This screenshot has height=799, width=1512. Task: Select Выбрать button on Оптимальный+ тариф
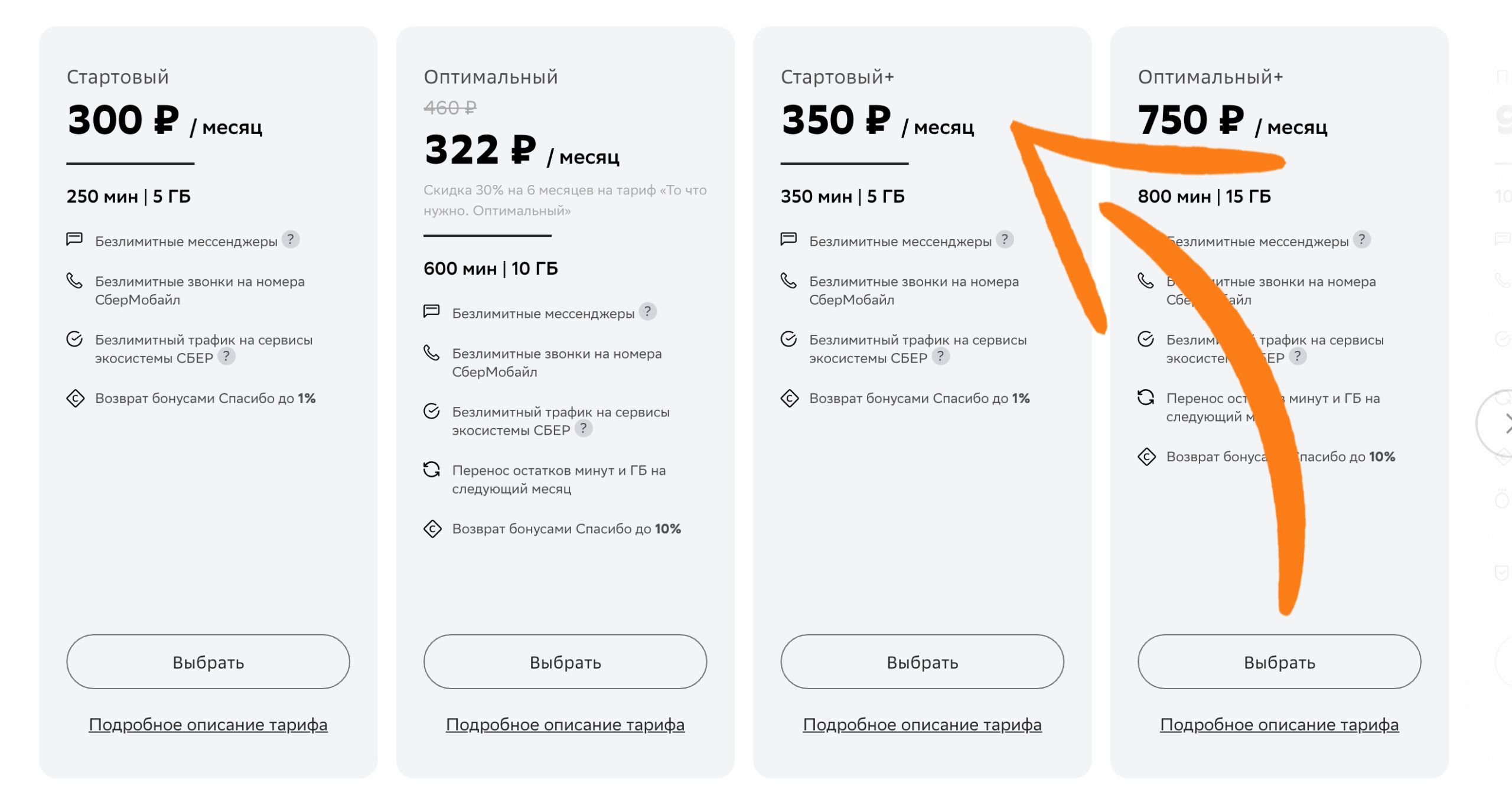tap(1281, 660)
